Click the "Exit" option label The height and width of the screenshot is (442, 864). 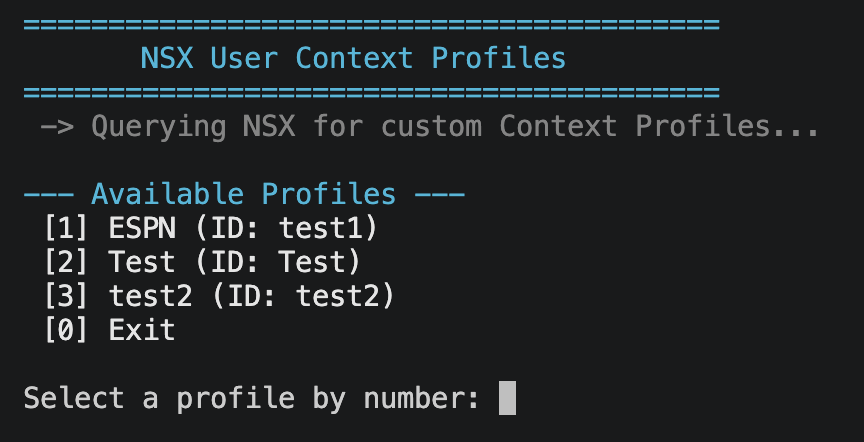coord(142,330)
